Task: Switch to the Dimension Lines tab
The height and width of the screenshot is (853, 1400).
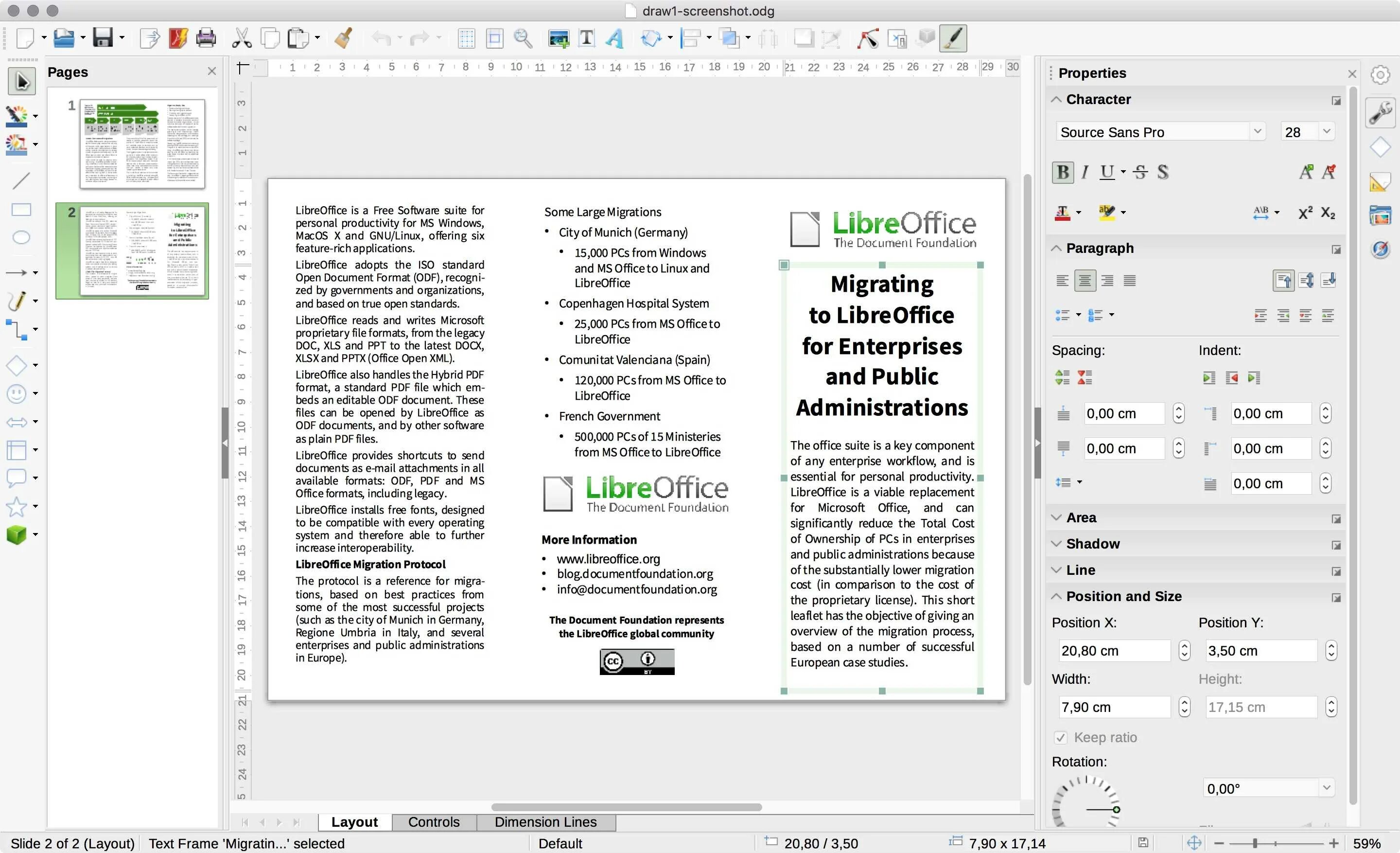Action: tap(545, 822)
